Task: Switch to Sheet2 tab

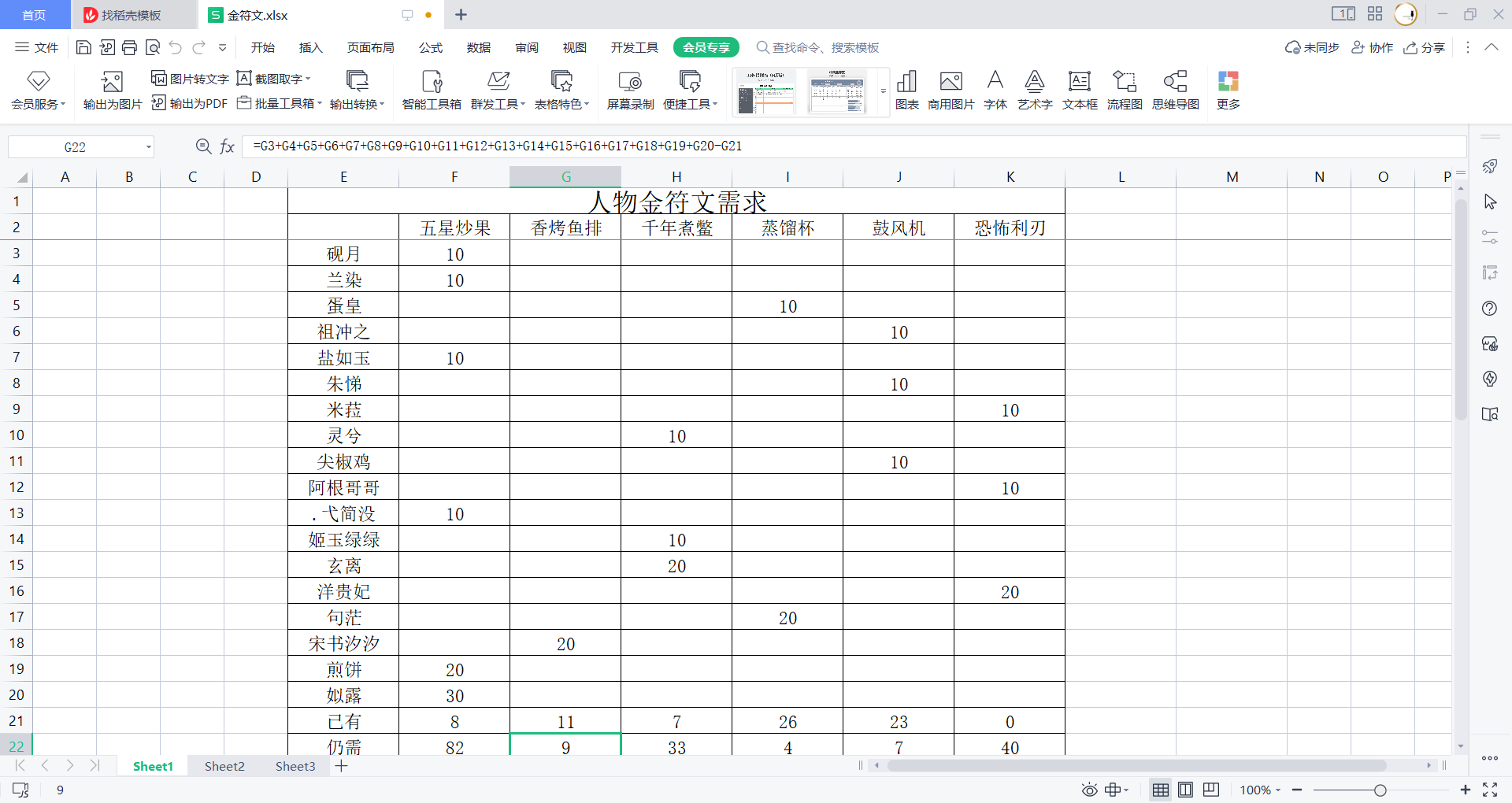Action: click(224, 766)
